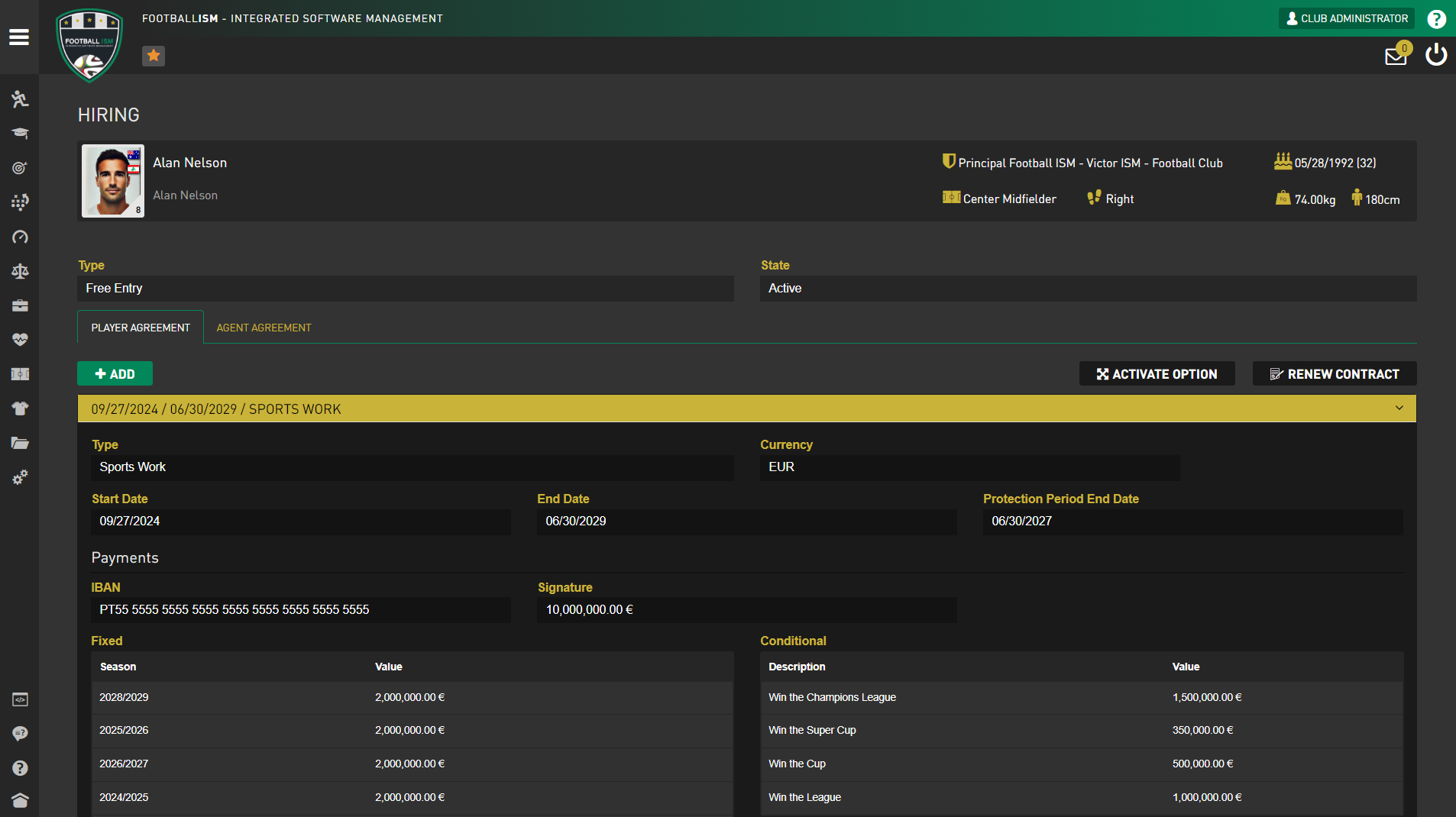The height and width of the screenshot is (817, 1456).
Task: Open the target scouting sidebar icon
Action: (x=20, y=168)
